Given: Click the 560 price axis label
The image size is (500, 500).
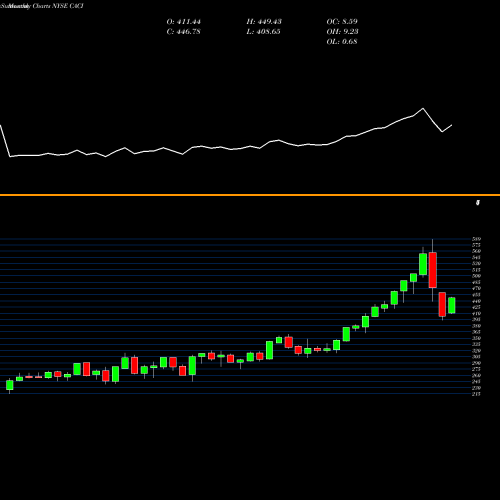Looking at the screenshot, I should [476, 251].
